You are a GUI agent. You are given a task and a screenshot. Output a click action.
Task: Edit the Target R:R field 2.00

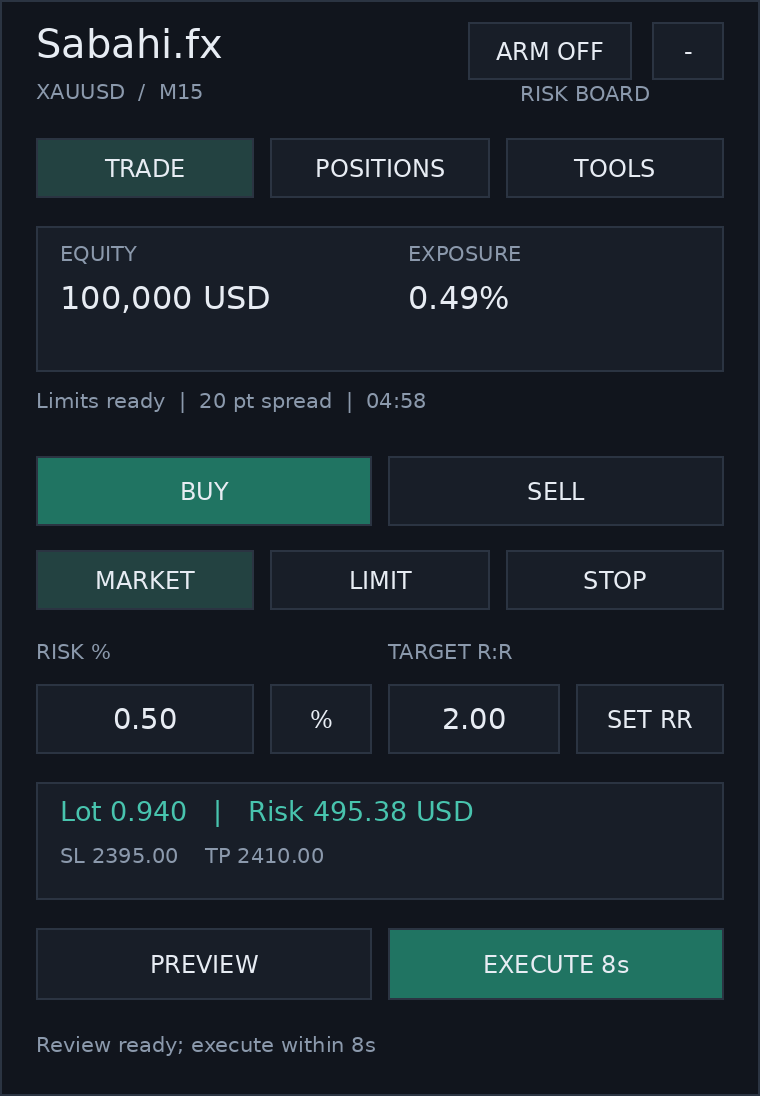pos(473,719)
